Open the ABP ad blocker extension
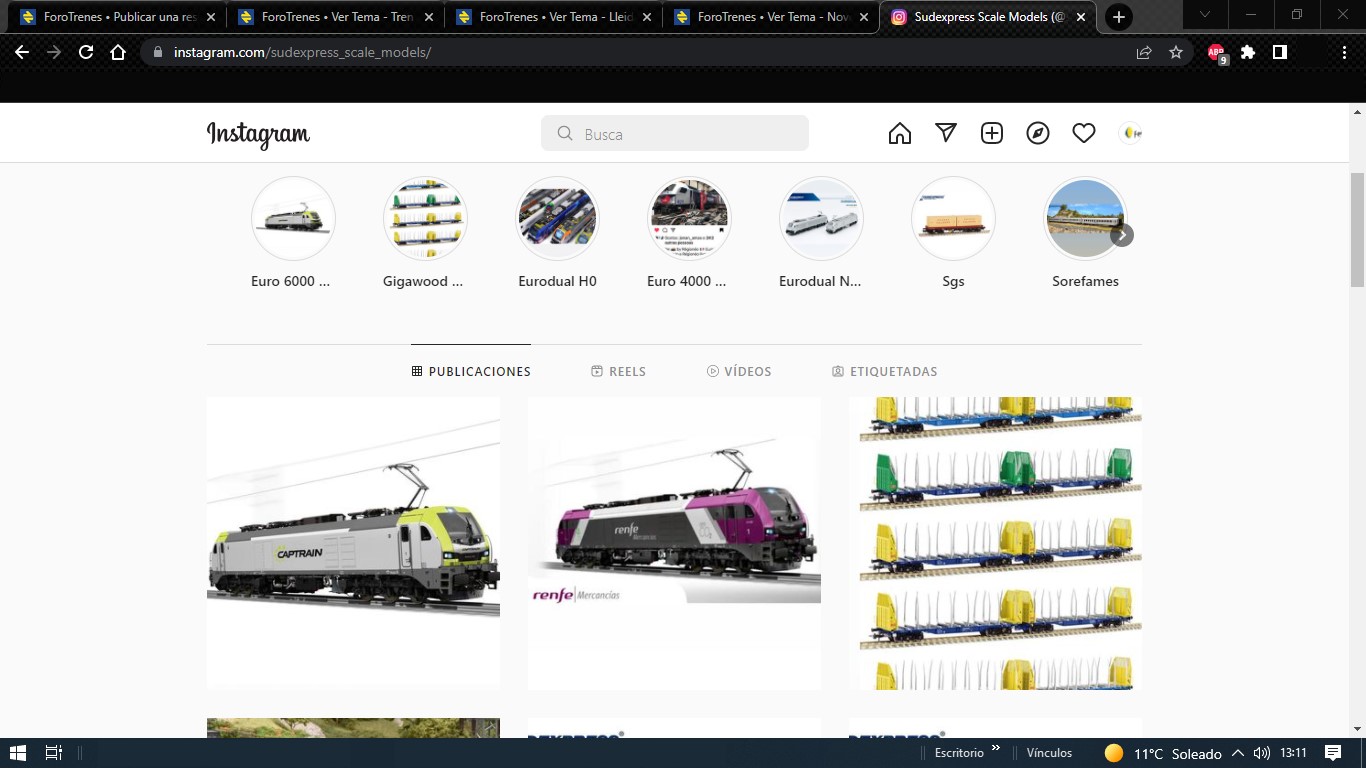 1217,53
